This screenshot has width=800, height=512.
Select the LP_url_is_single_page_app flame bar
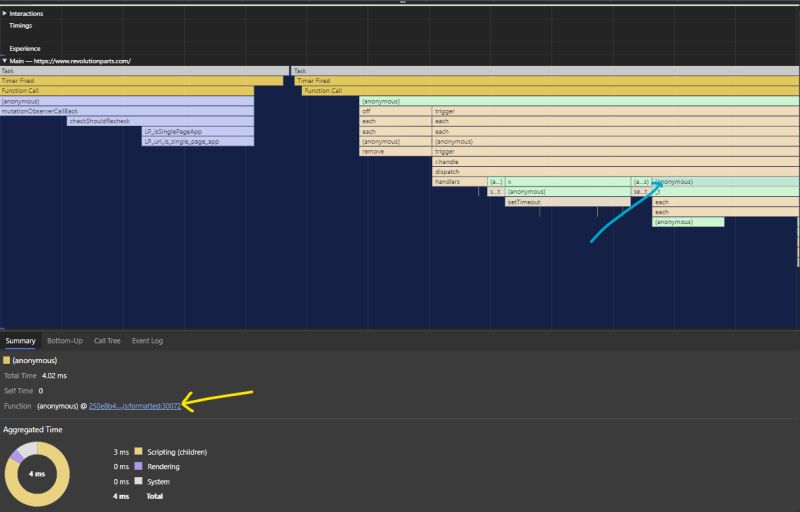(197, 141)
